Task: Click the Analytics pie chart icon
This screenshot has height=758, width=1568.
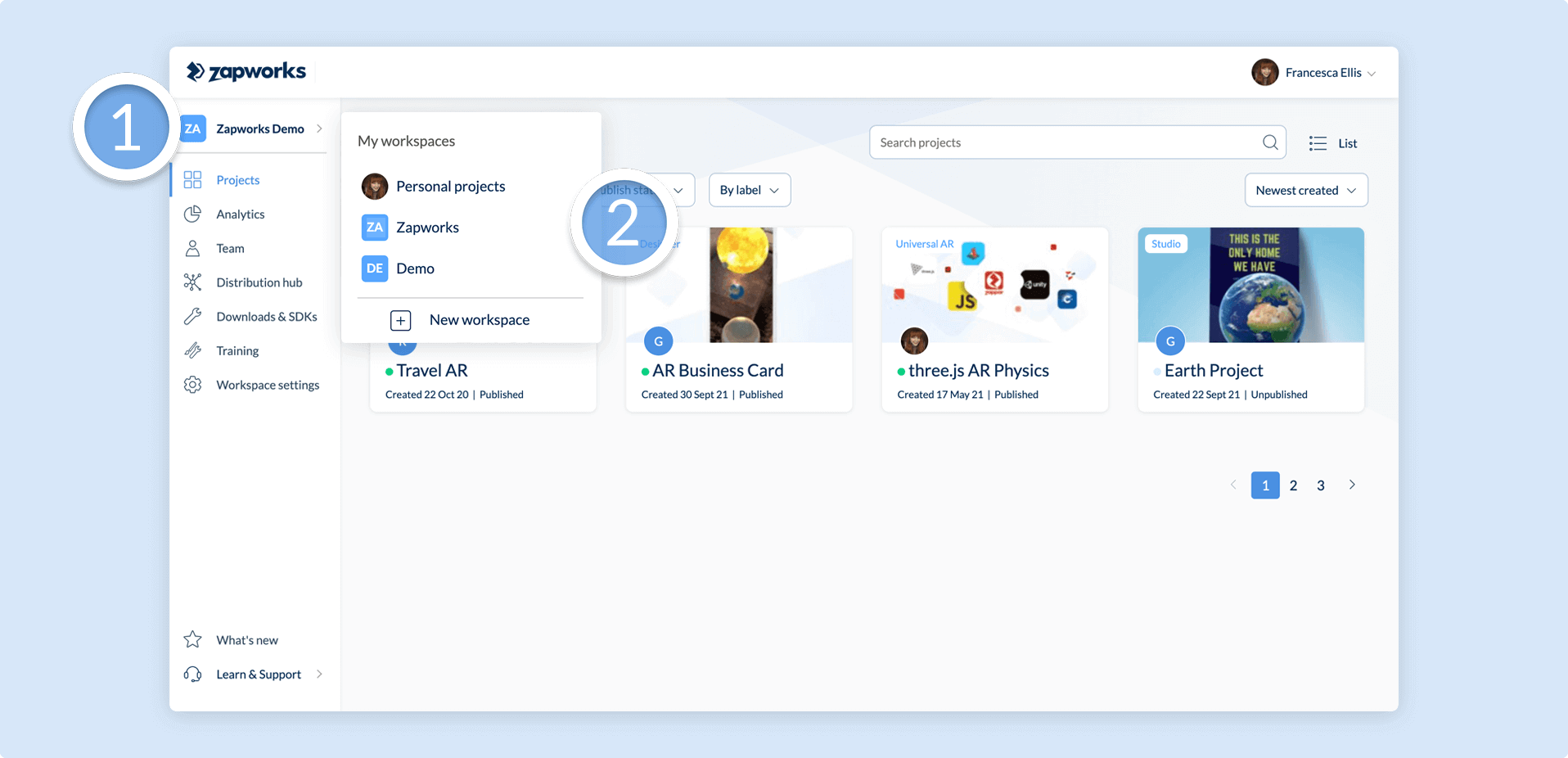Action: point(192,214)
